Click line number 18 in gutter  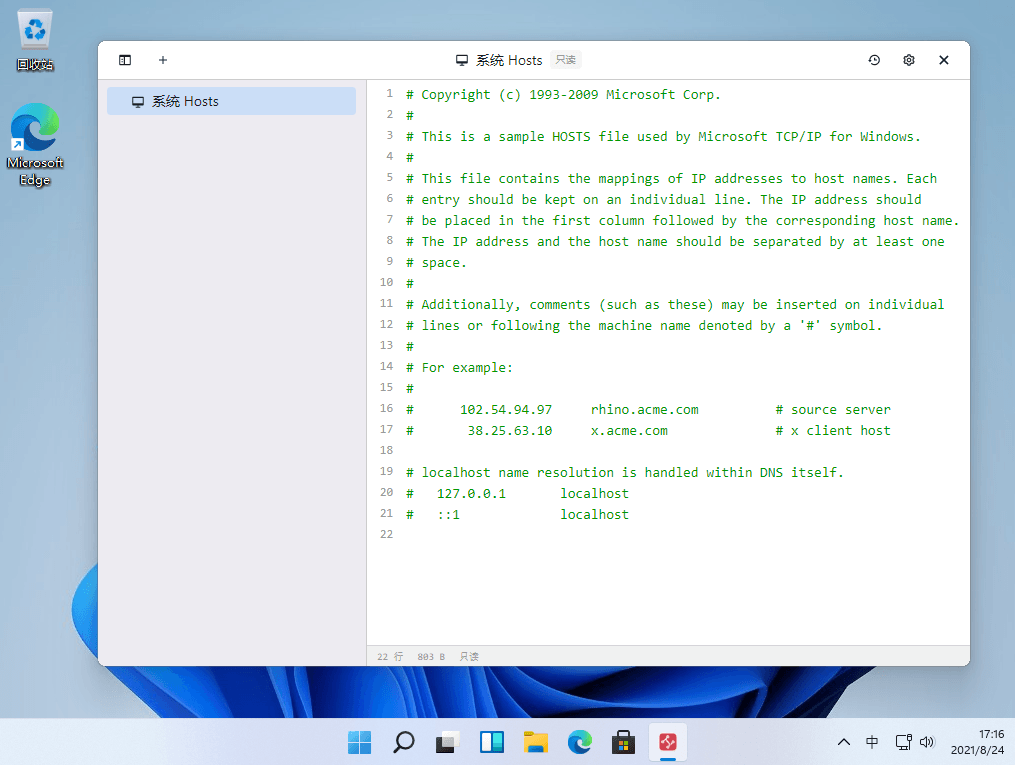pyautogui.click(x=386, y=450)
